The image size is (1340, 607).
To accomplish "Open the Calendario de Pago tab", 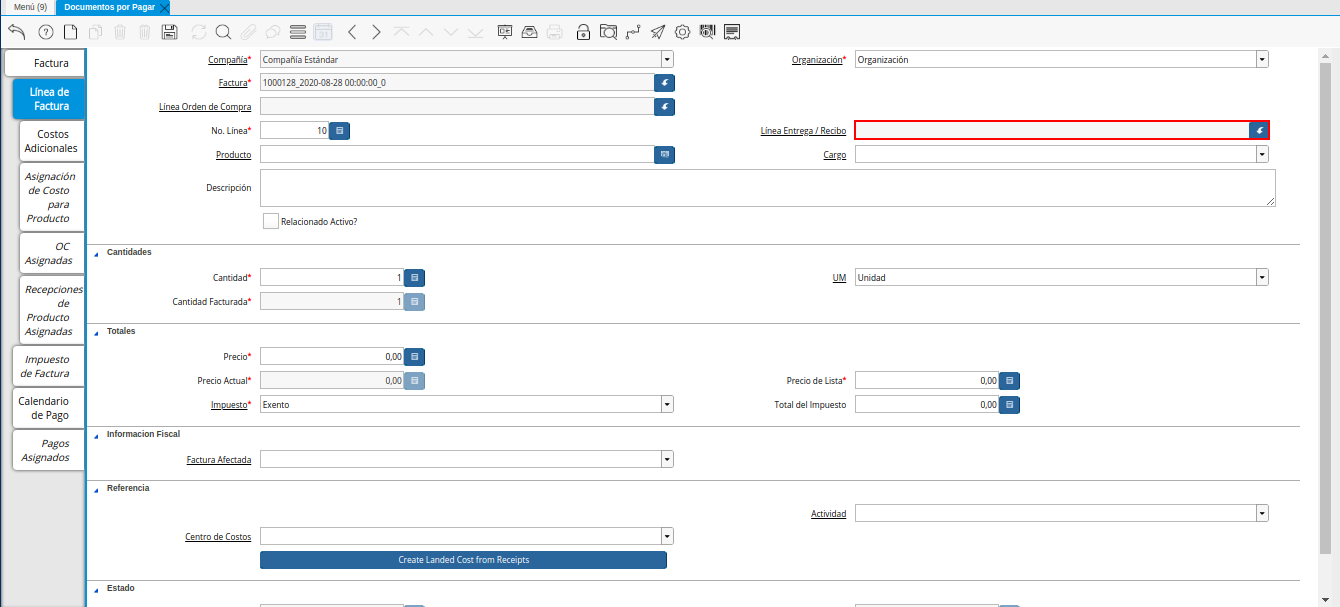I will point(44,408).
